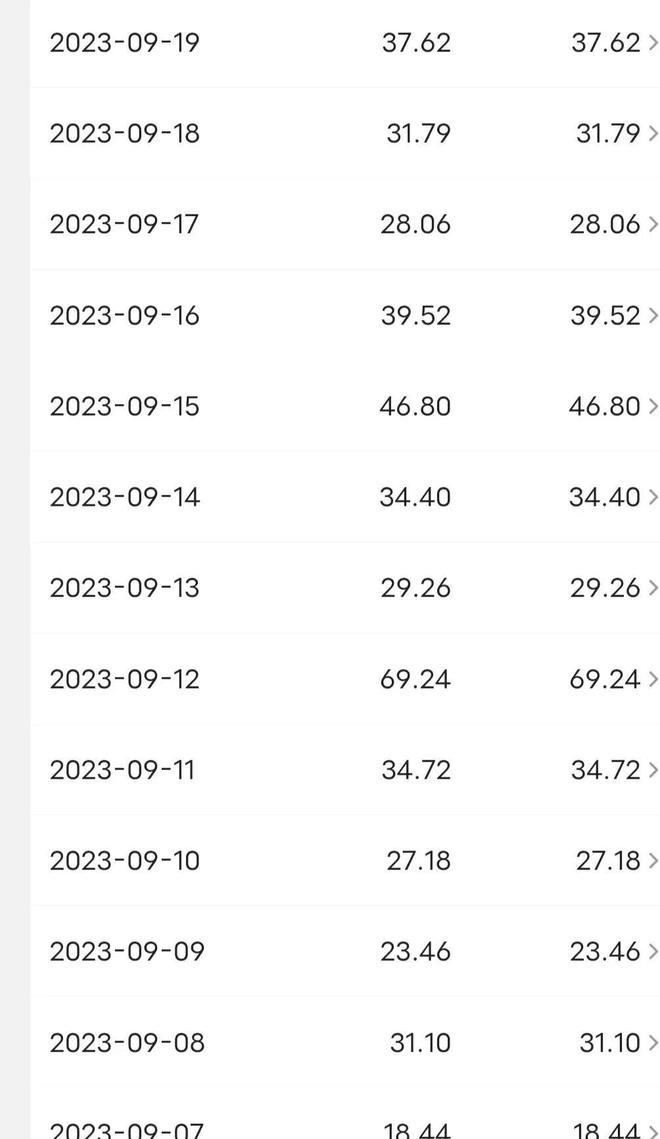The height and width of the screenshot is (1139, 660).
Task: Open the chevron for the 2023-09-09 row
Action: point(653,952)
